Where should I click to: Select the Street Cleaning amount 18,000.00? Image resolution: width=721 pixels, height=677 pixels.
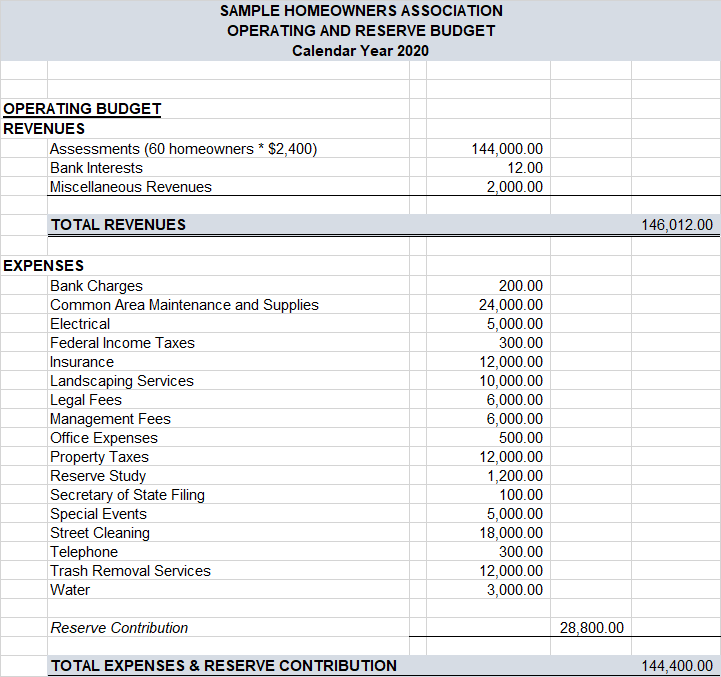(511, 533)
